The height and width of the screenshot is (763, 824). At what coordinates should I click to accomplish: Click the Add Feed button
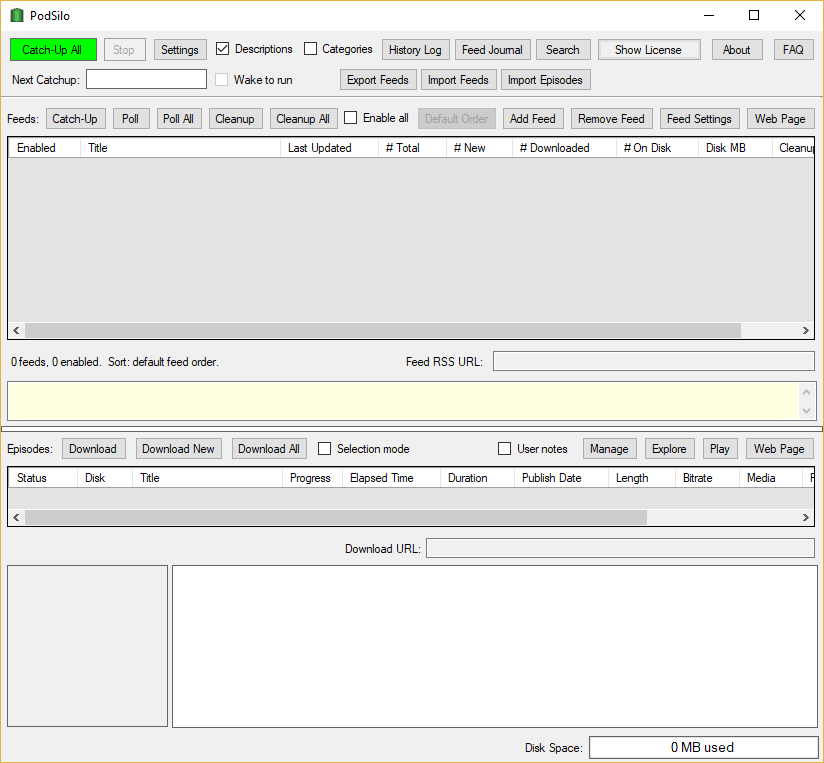[532, 119]
